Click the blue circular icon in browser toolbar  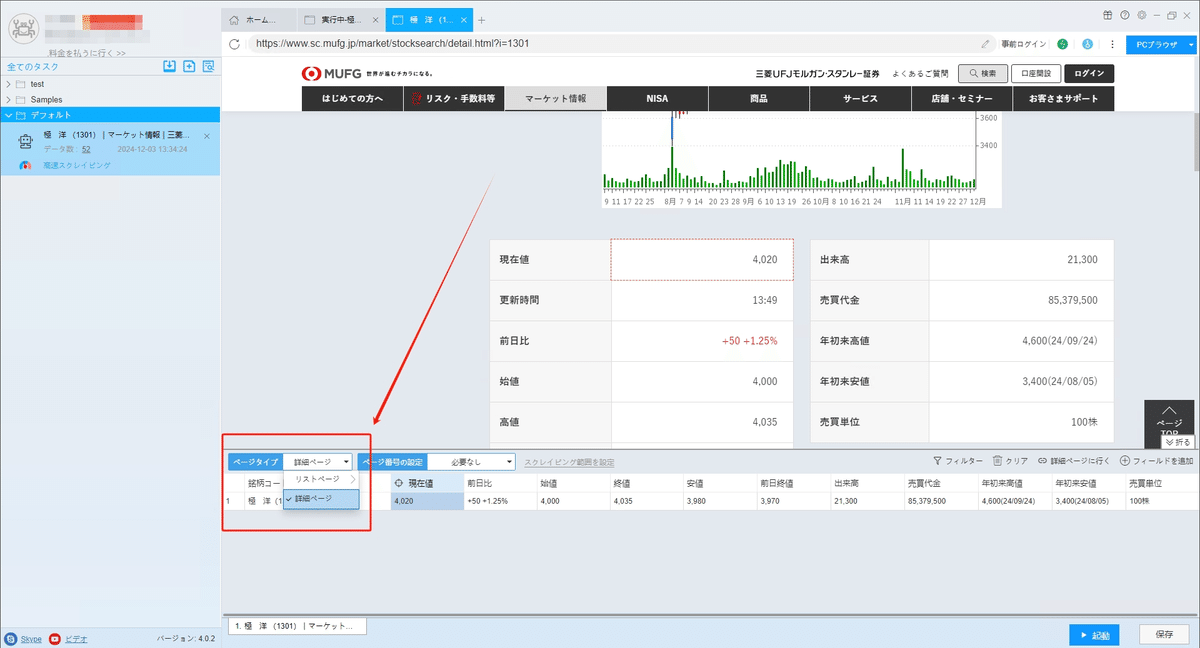point(1086,44)
